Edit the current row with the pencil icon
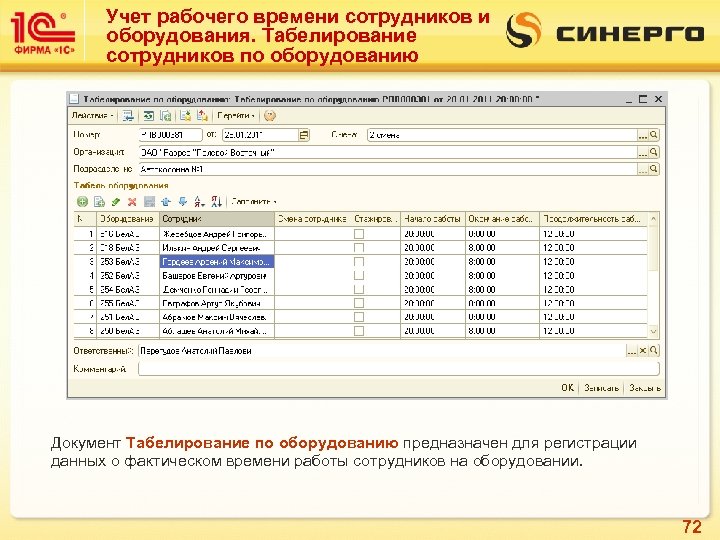The width and height of the screenshot is (720, 540). [x=116, y=201]
